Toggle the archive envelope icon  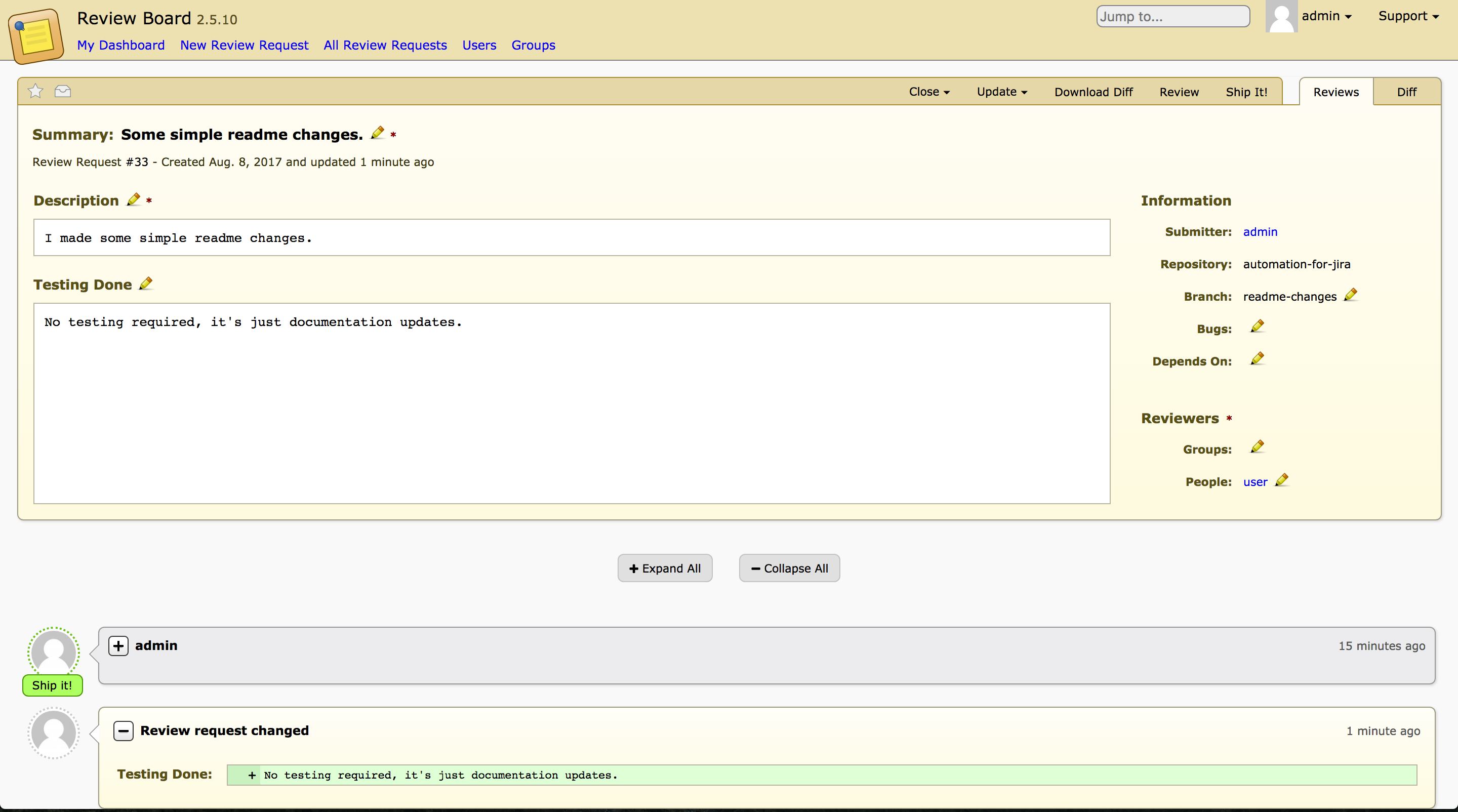(63, 91)
